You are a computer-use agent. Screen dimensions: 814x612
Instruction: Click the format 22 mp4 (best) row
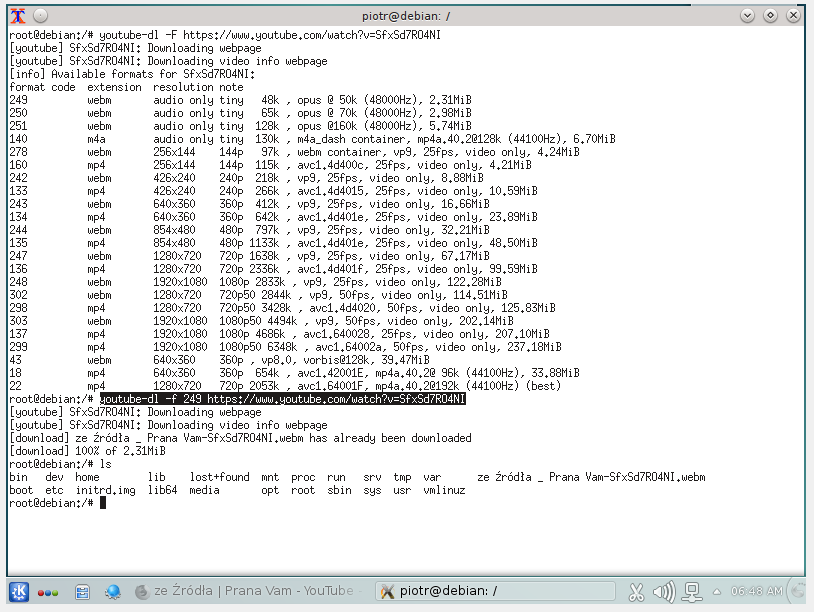(286, 386)
